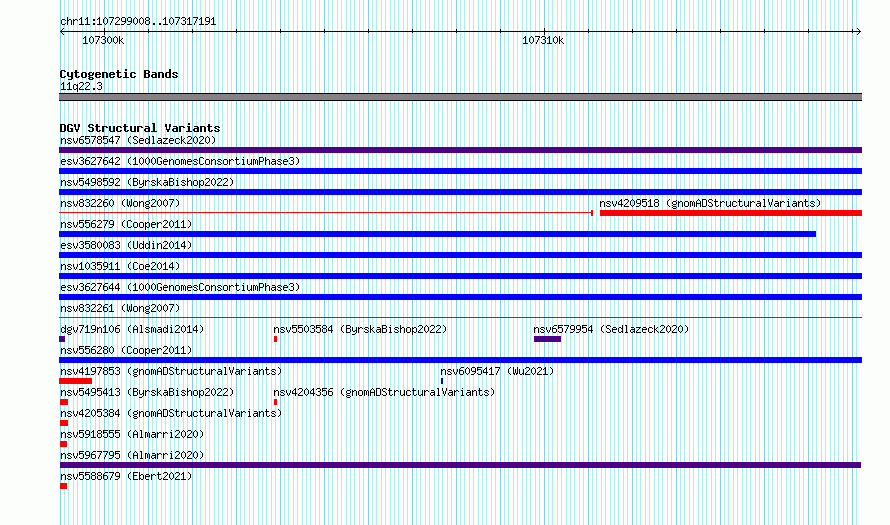
Task: Click the blue bar under esv3627644
Action: point(460,297)
